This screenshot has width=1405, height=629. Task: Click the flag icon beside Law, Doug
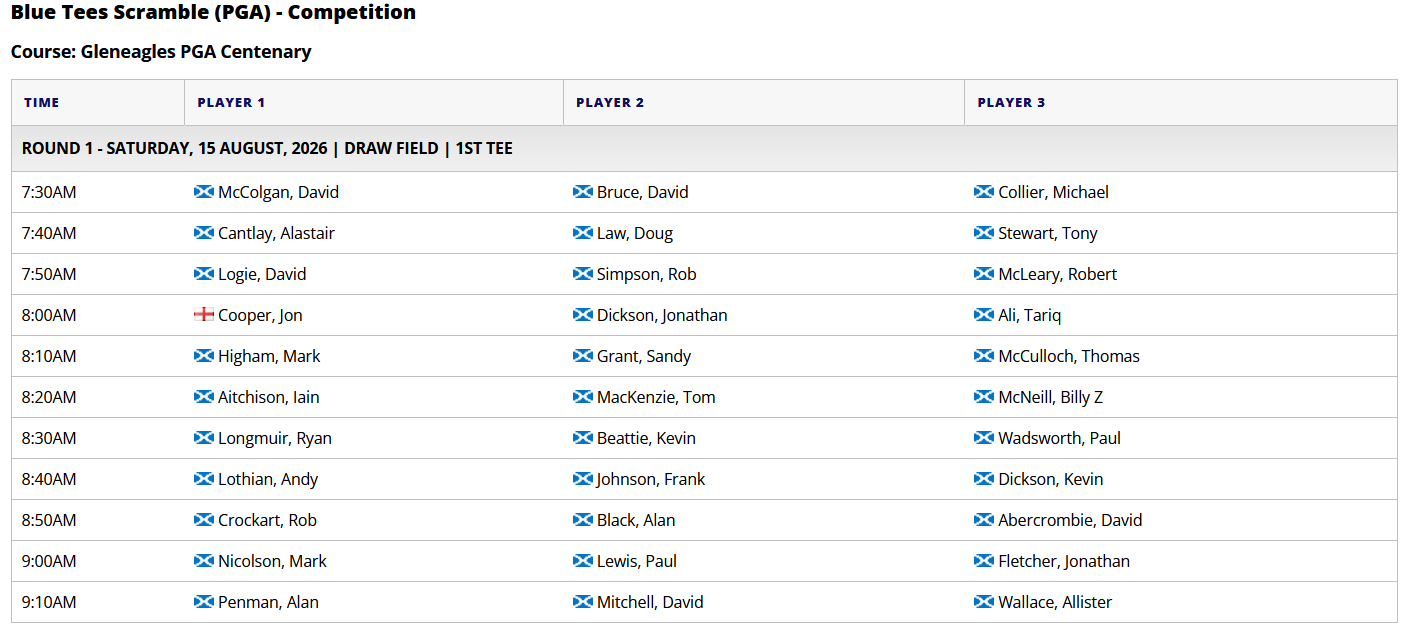(x=583, y=233)
